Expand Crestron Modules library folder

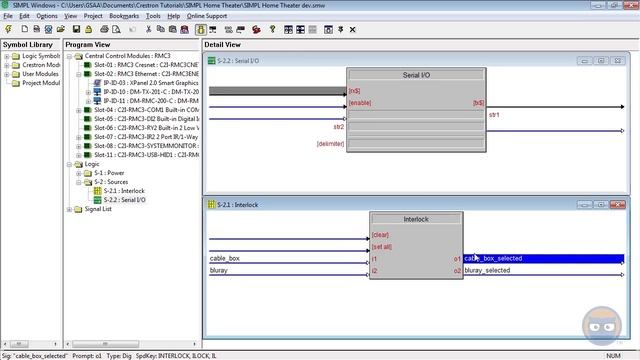[x=7, y=65]
